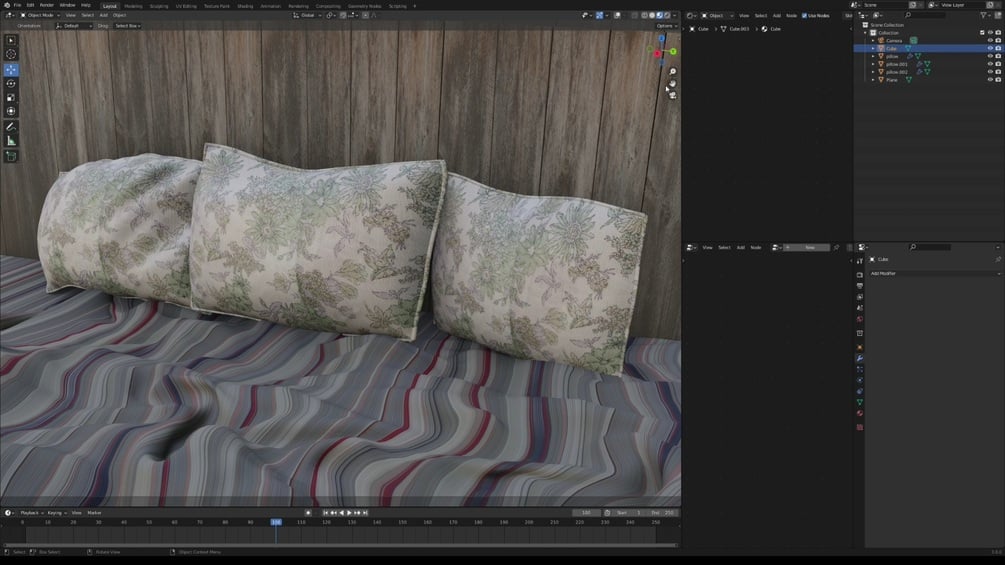1005x565 pixels.
Task: Open the Particle properties tab
Action: click(860, 370)
